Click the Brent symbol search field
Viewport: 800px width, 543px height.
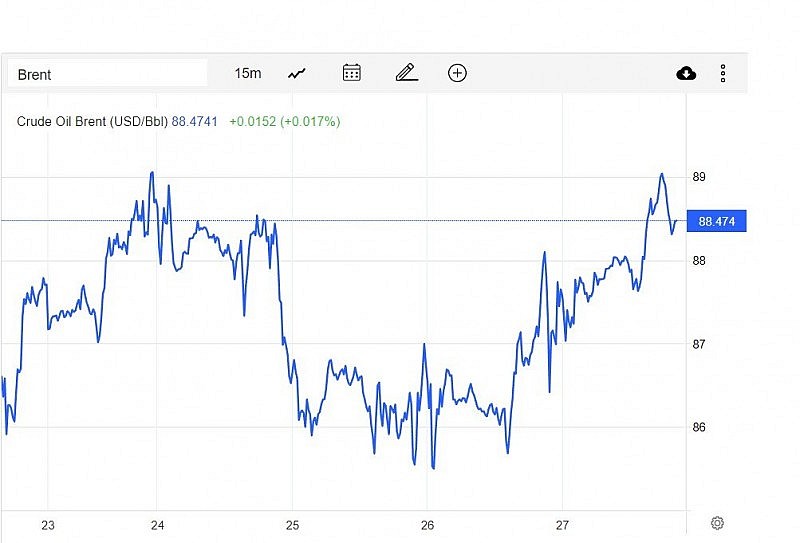pos(107,74)
